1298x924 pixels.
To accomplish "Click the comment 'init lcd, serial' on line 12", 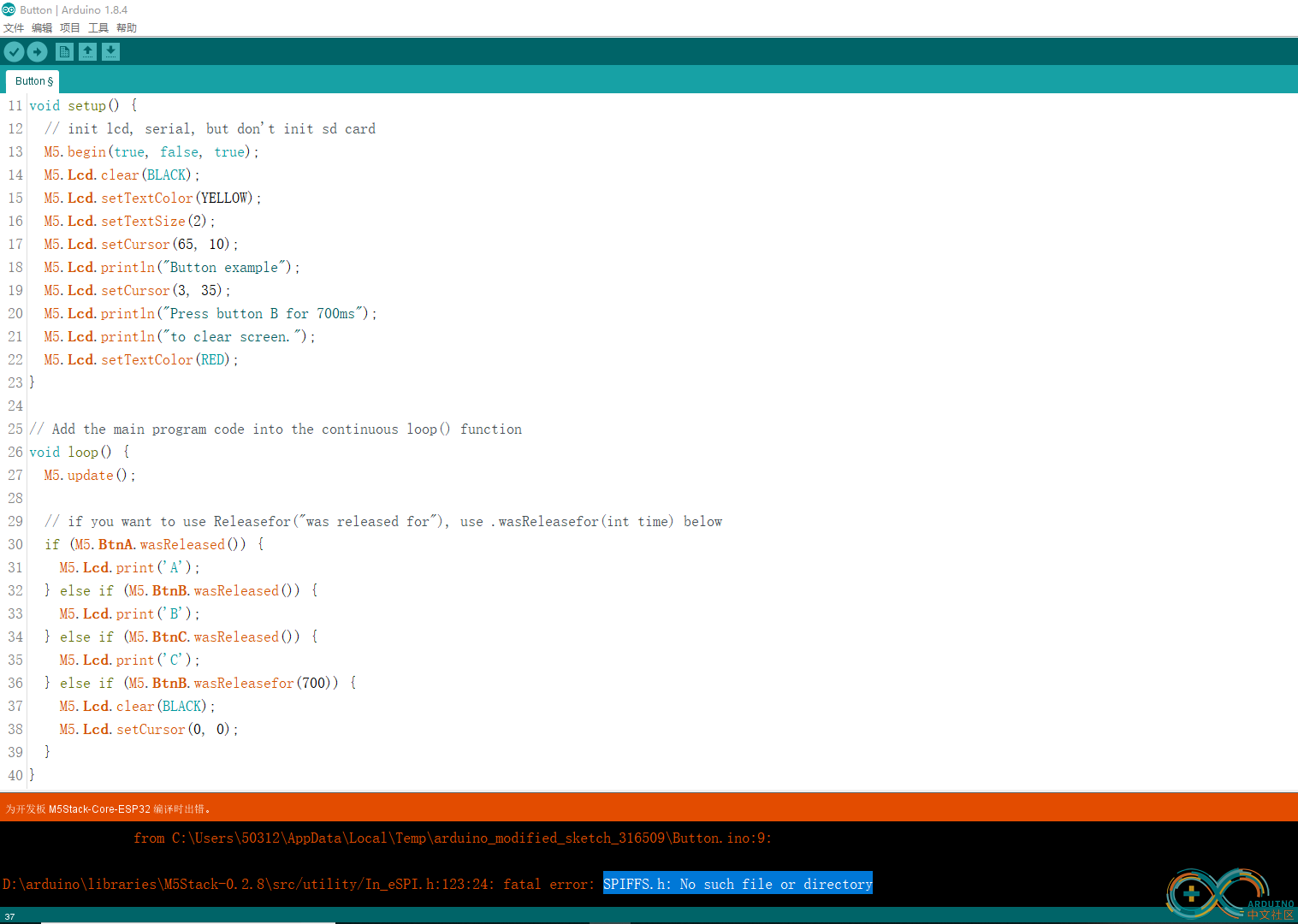I will (210, 128).
